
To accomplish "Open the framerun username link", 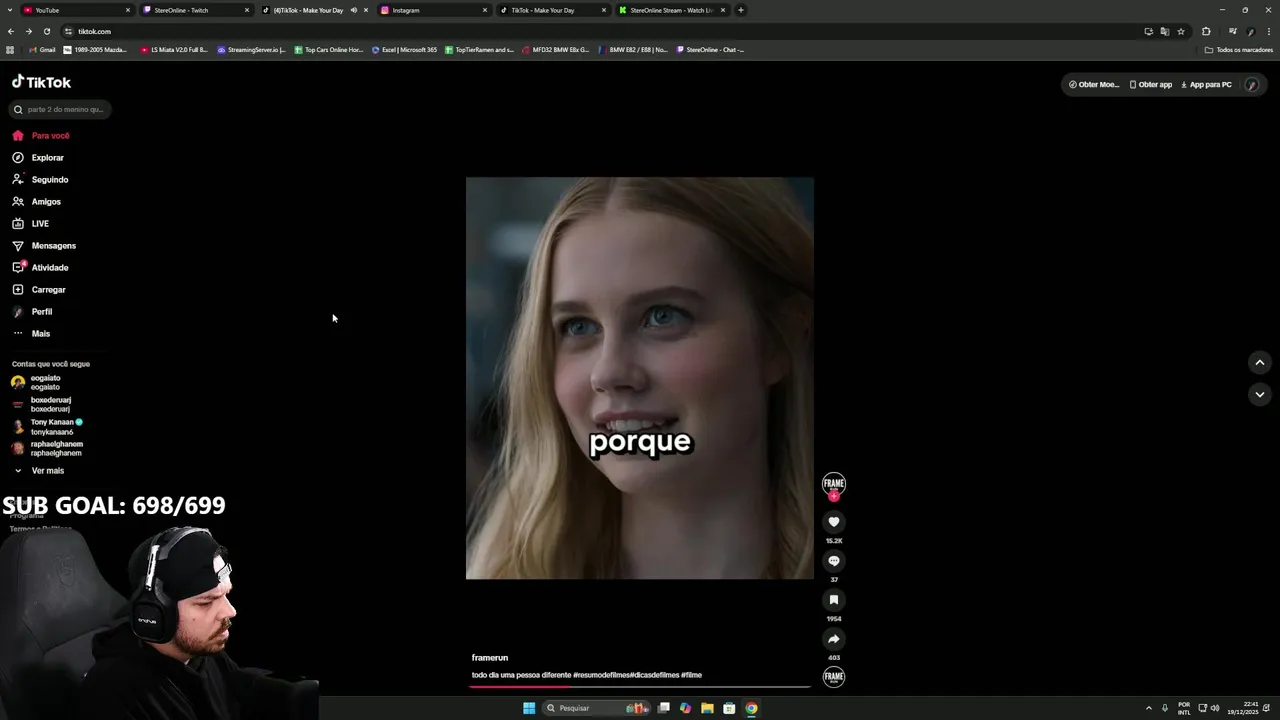I will click(x=490, y=658).
